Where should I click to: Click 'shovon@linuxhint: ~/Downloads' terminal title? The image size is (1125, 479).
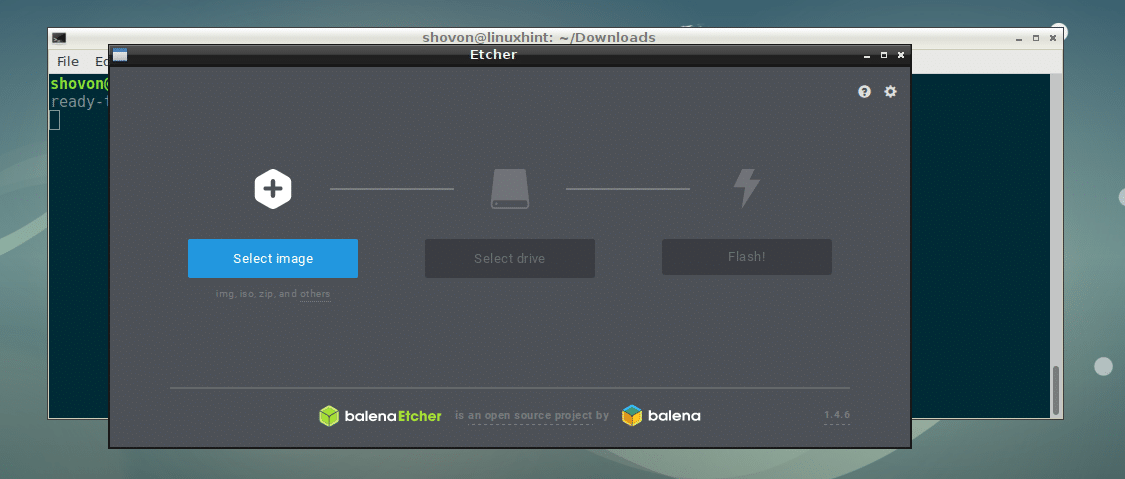(537, 37)
